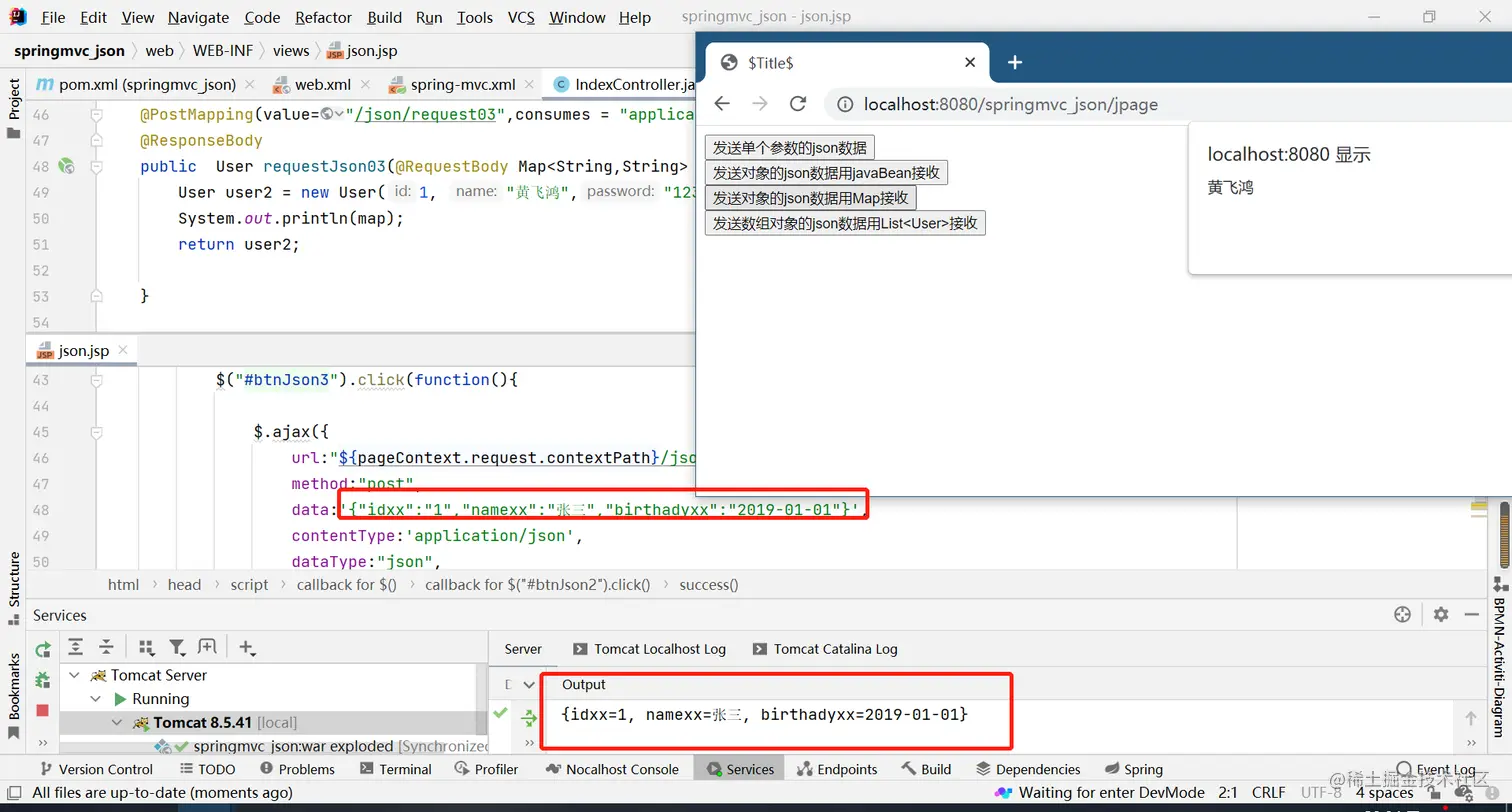Image resolution: width=1512 pixels, height=812 pixels.
Task: Open the VCS menu
Action: 521,17
